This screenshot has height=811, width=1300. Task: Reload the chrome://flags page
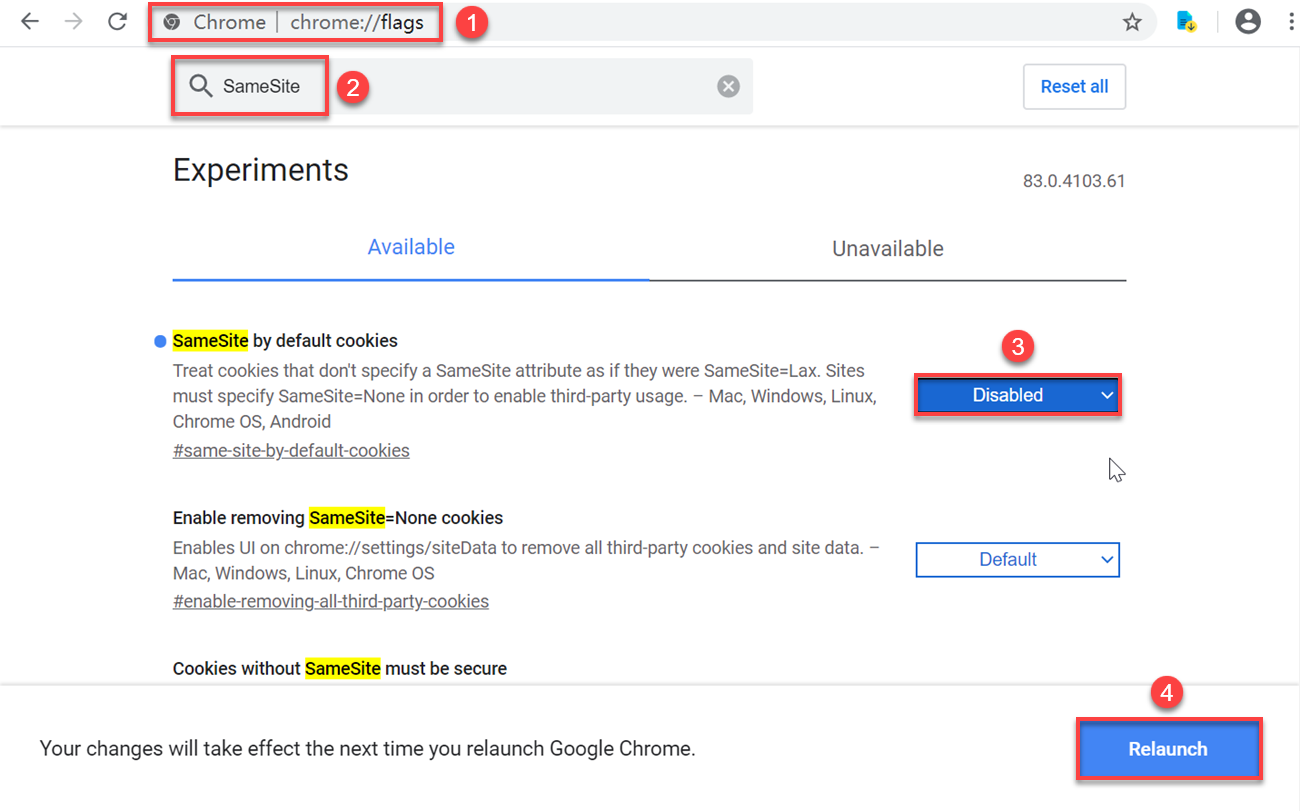coord(117,21)
